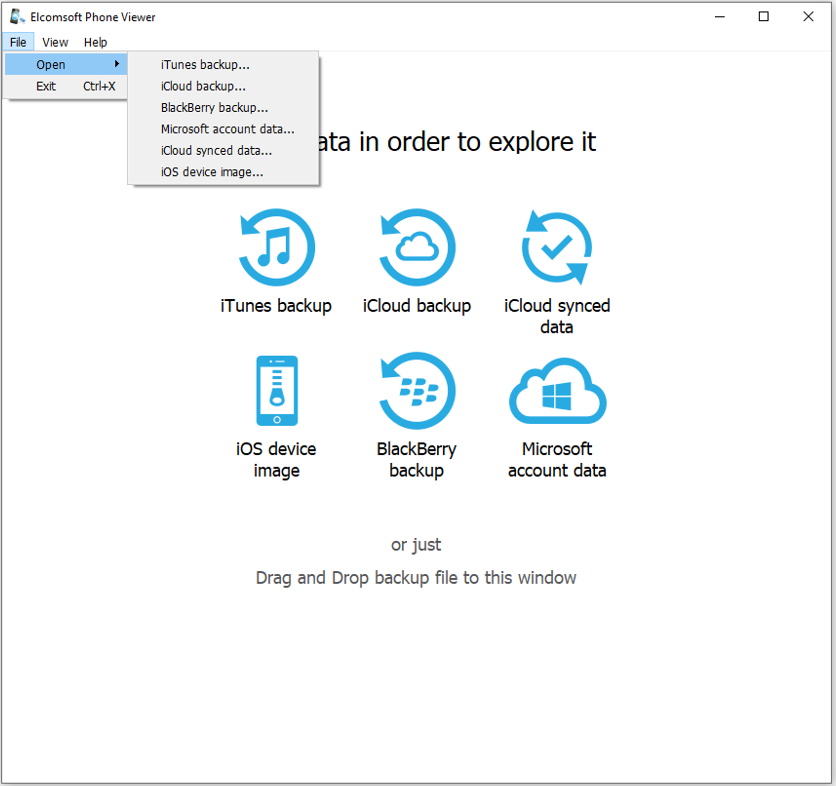Open the View menu
836x786 pixels.
coord(55,42)
